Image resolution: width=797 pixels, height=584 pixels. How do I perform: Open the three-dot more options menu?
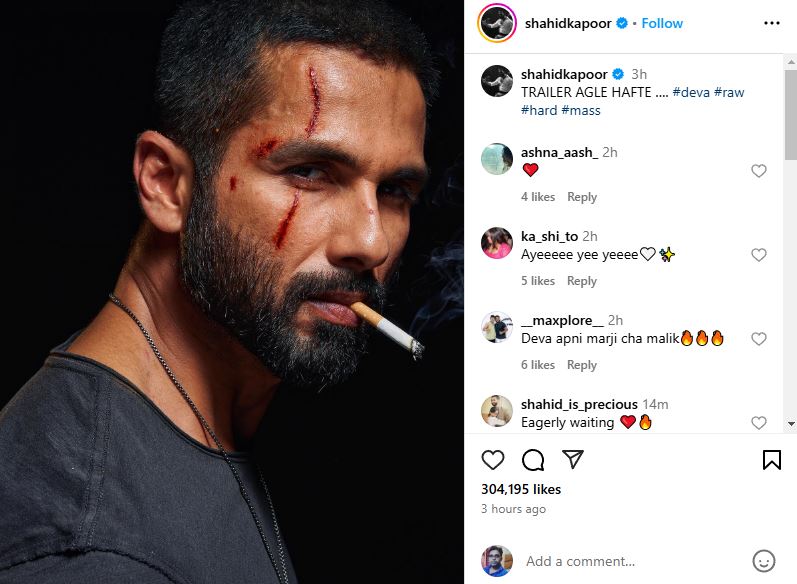[x=771, y=23]
